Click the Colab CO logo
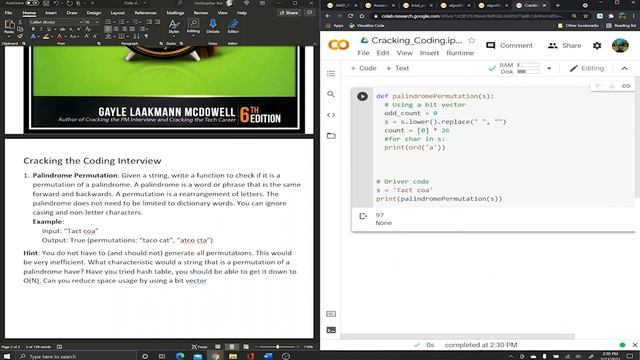 pyautogui.click(x=339, y=45)
